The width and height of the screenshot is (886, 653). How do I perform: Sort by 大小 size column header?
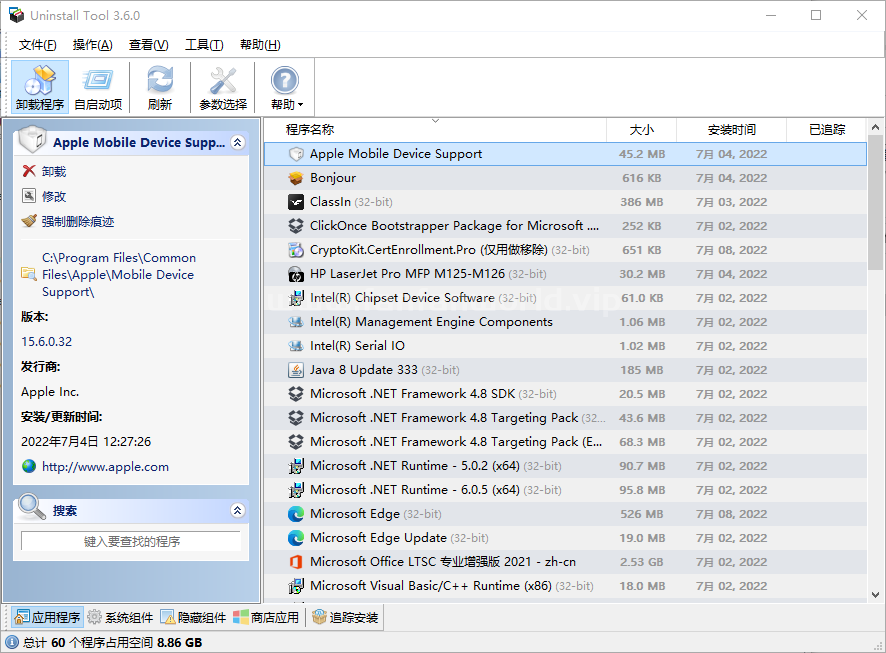pyautogui.click(x=642, y=129)
